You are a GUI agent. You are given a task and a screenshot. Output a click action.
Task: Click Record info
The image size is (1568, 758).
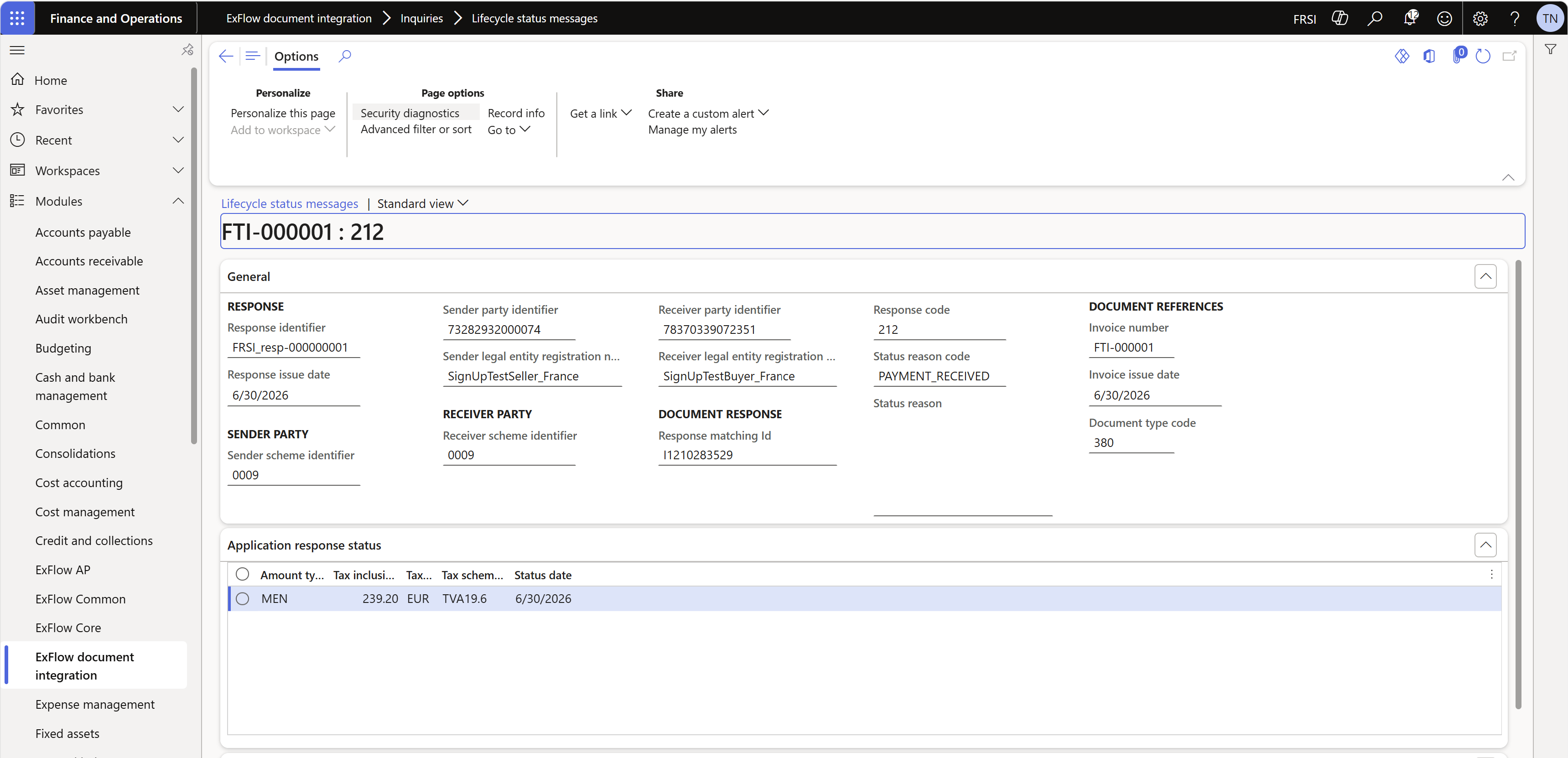[x=516, y=113]
